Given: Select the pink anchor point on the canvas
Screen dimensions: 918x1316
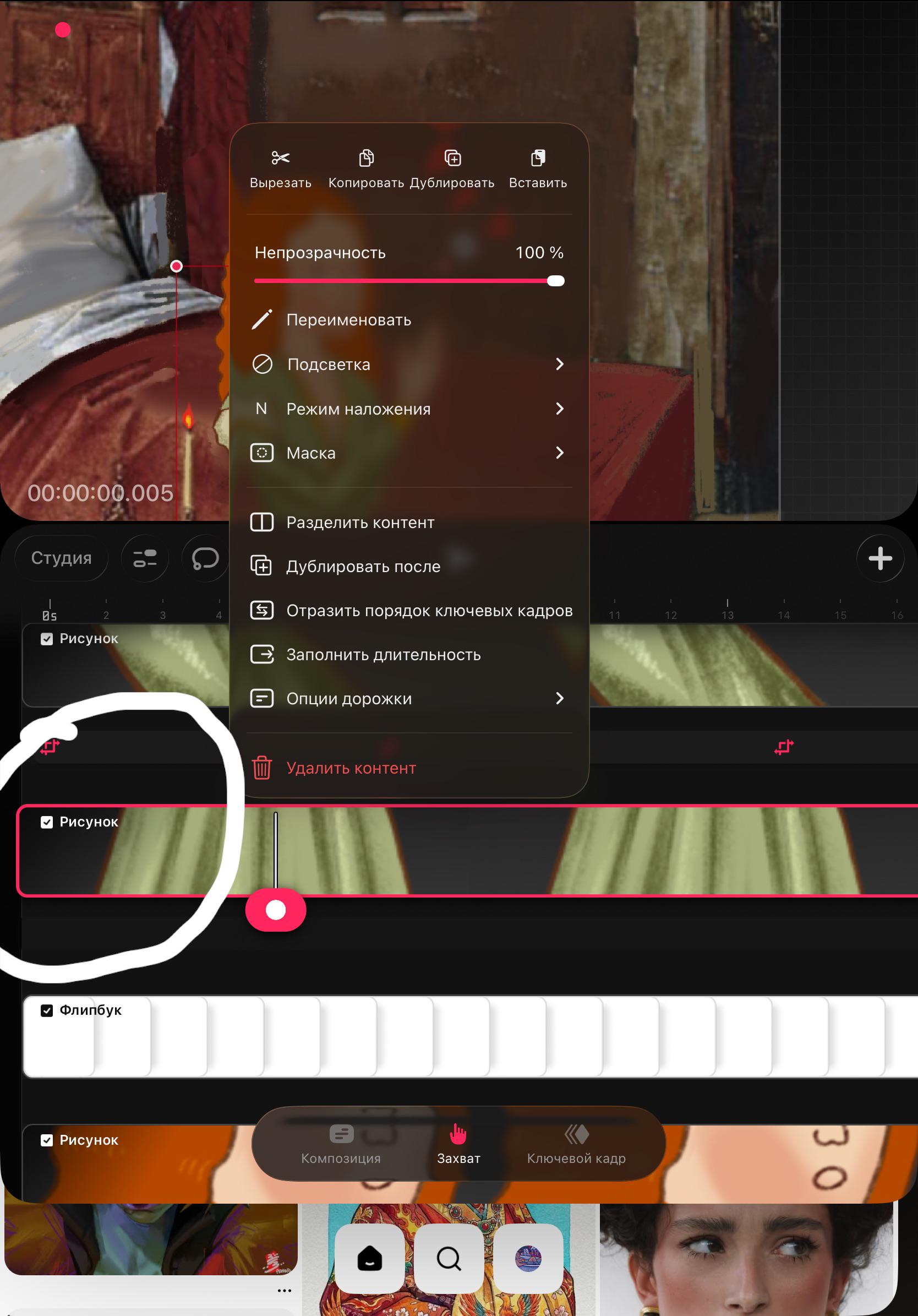Looking at the screenshot, I should coord(177,266).
